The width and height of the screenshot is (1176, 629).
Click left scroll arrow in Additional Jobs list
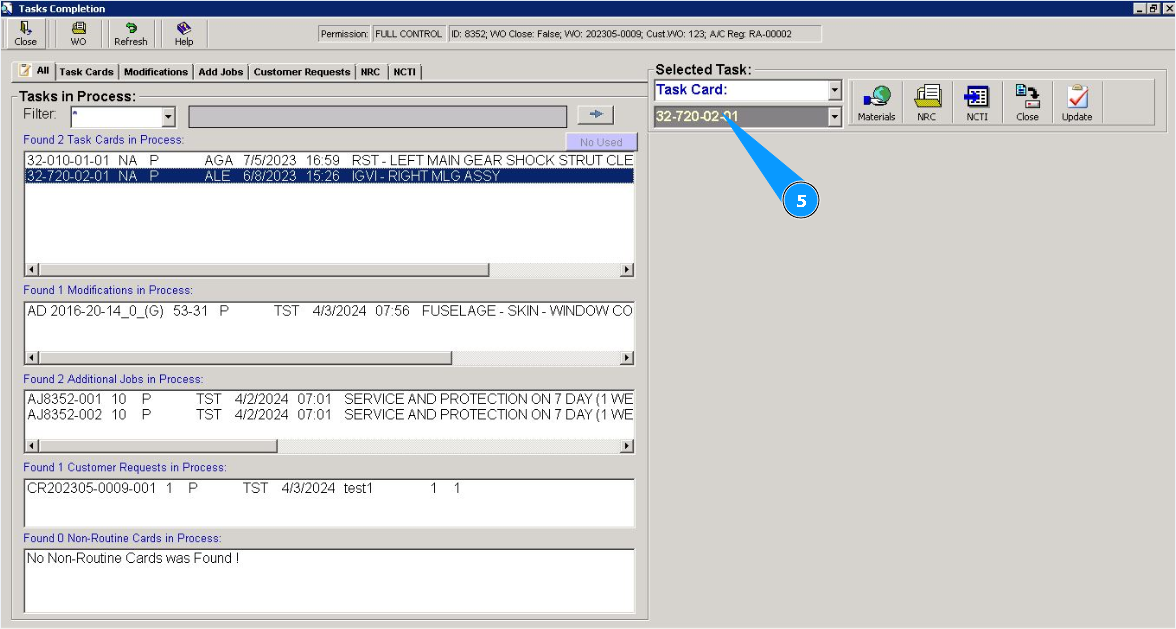pos(32,446)
